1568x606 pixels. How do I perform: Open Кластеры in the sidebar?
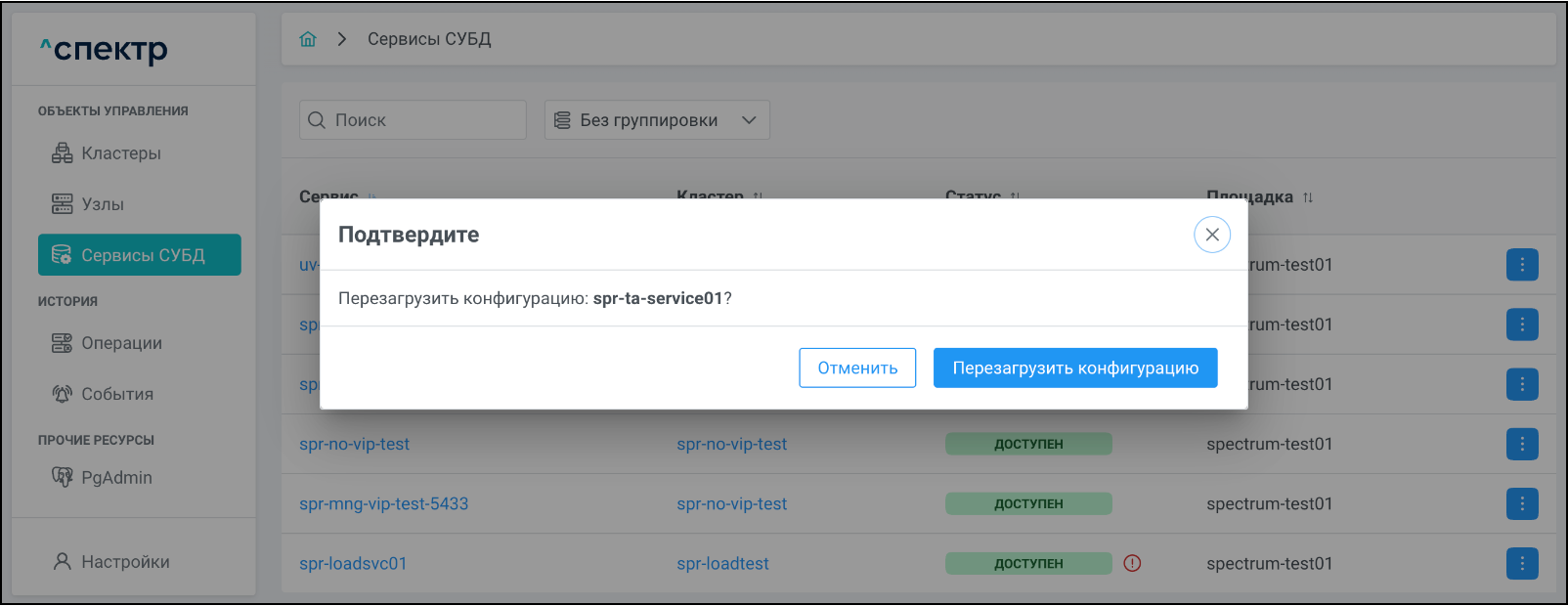[120, 153]
